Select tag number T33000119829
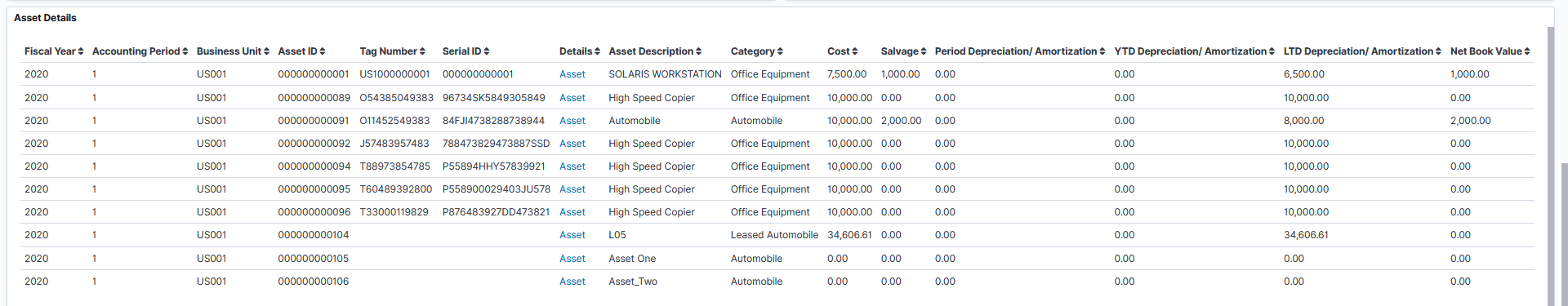The height and width of the screenshot is (306, 1568). coord(394,212)
